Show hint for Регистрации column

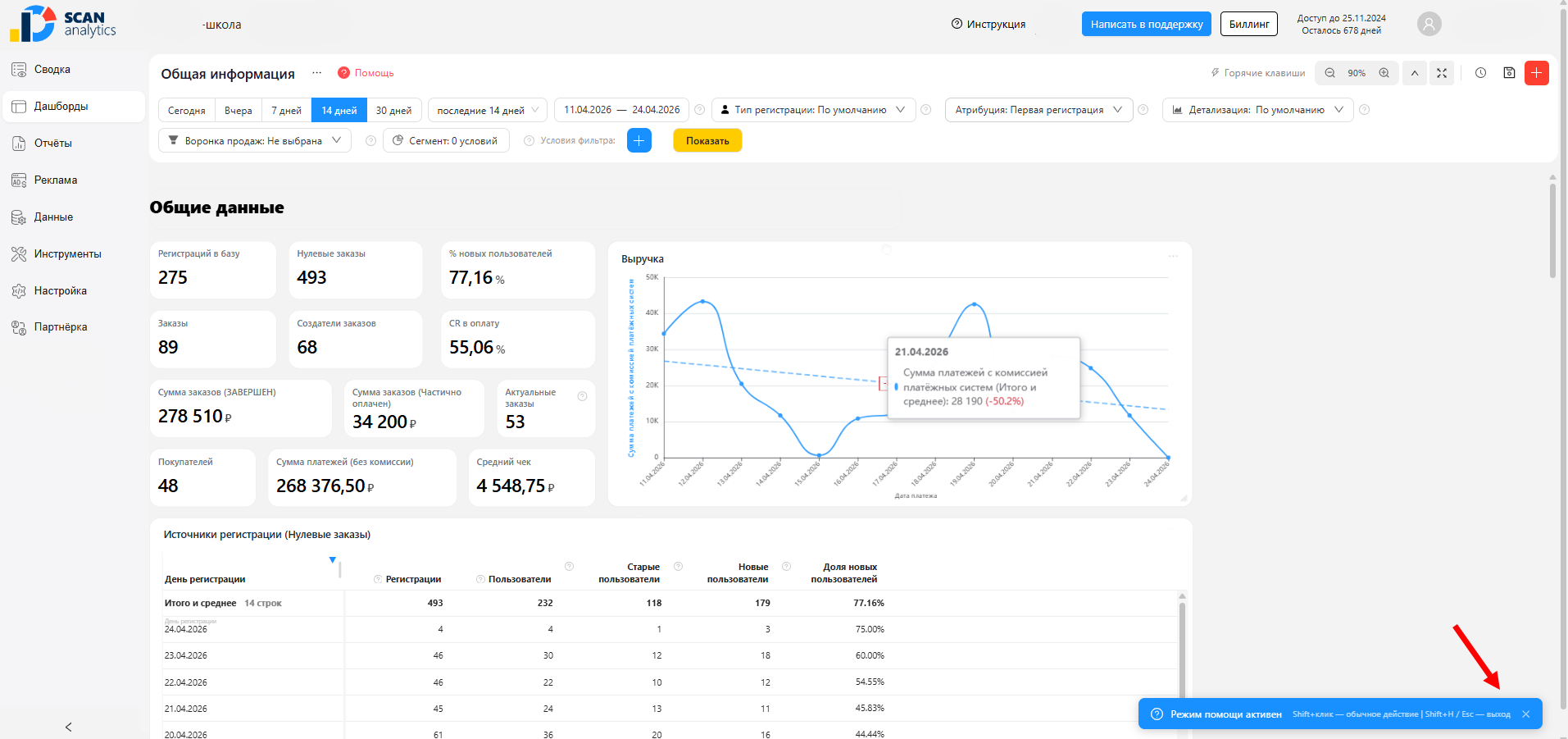378,579
